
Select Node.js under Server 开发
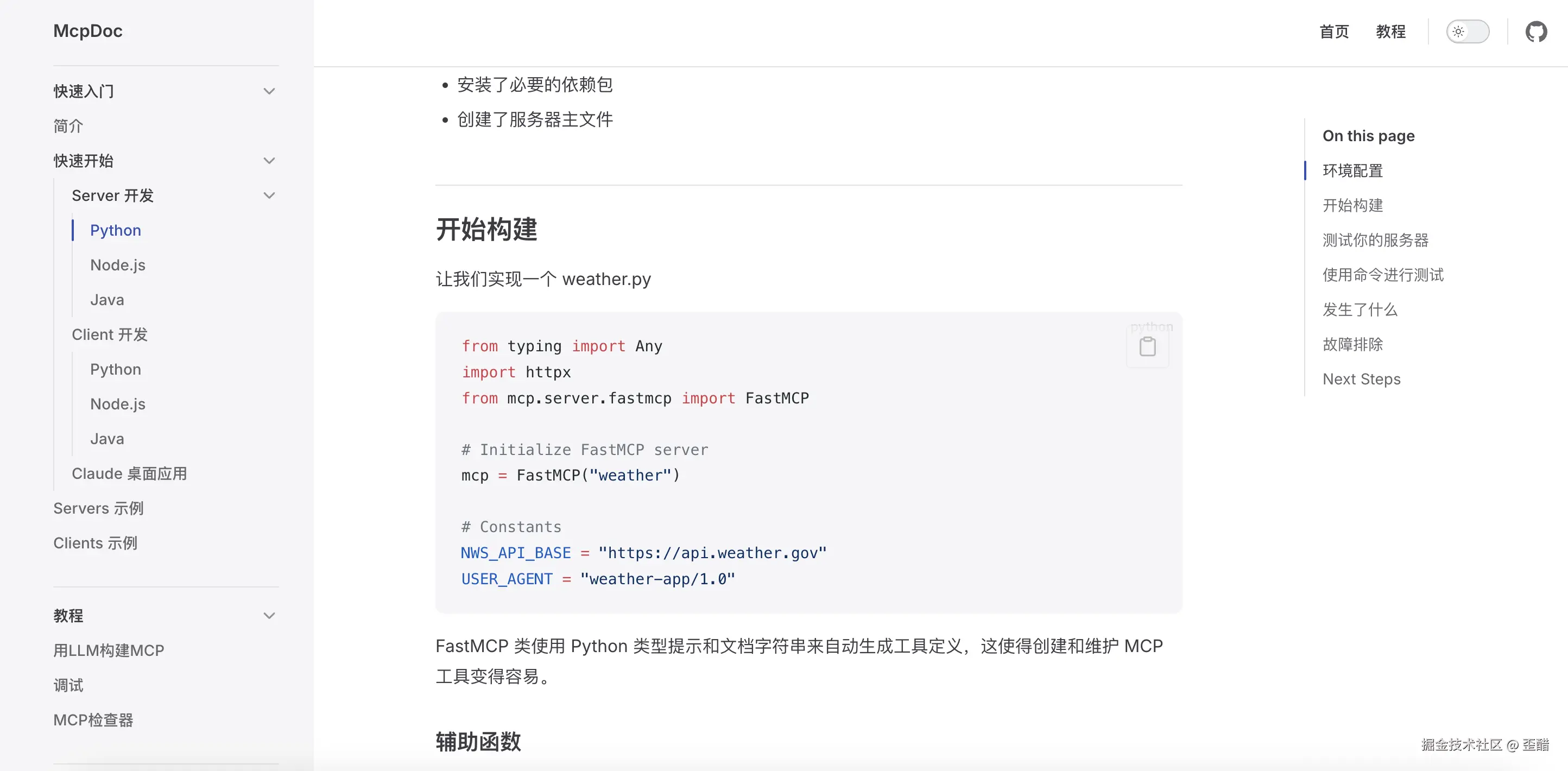[117, 266]
